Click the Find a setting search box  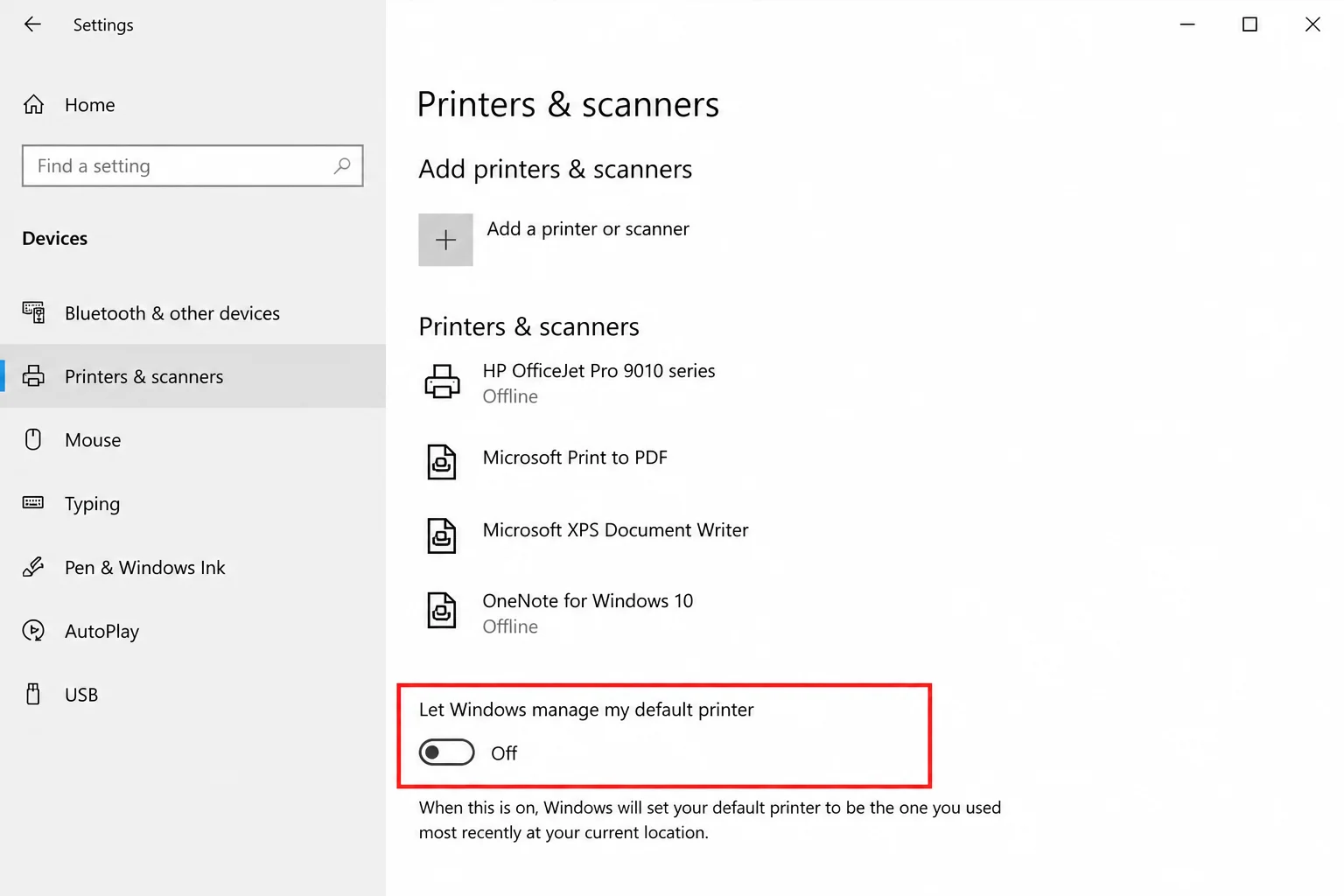click(x=192, y=165)
